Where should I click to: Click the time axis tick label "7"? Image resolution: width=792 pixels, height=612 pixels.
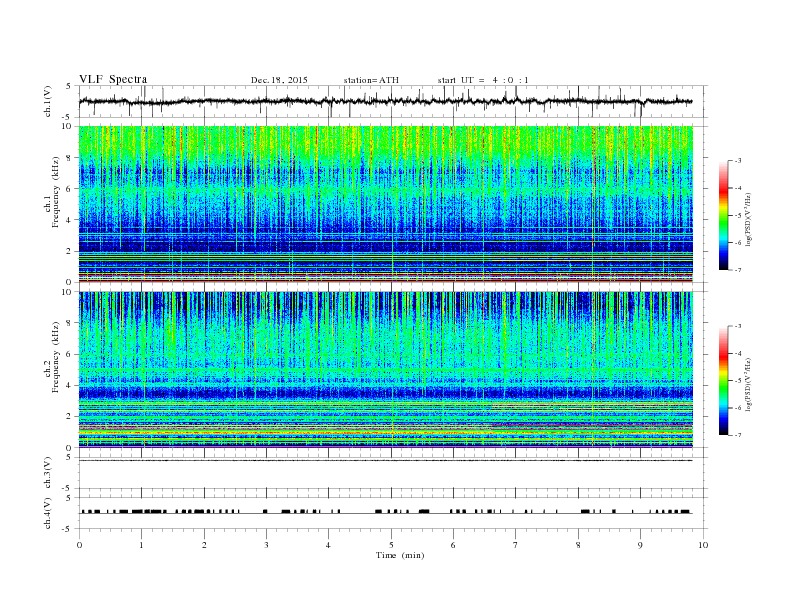click(x=516, y=545)
